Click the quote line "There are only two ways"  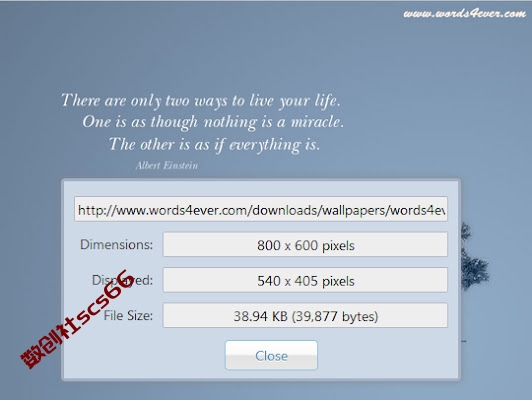(201, 101)
